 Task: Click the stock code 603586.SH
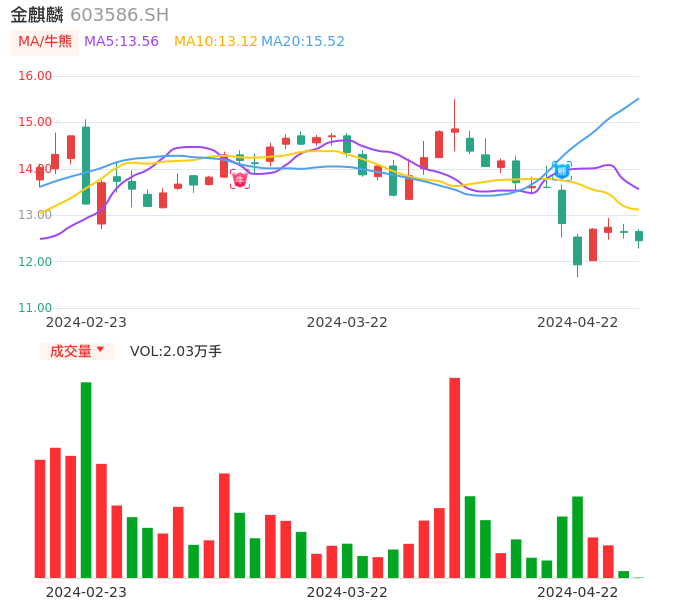coord(119,15)
